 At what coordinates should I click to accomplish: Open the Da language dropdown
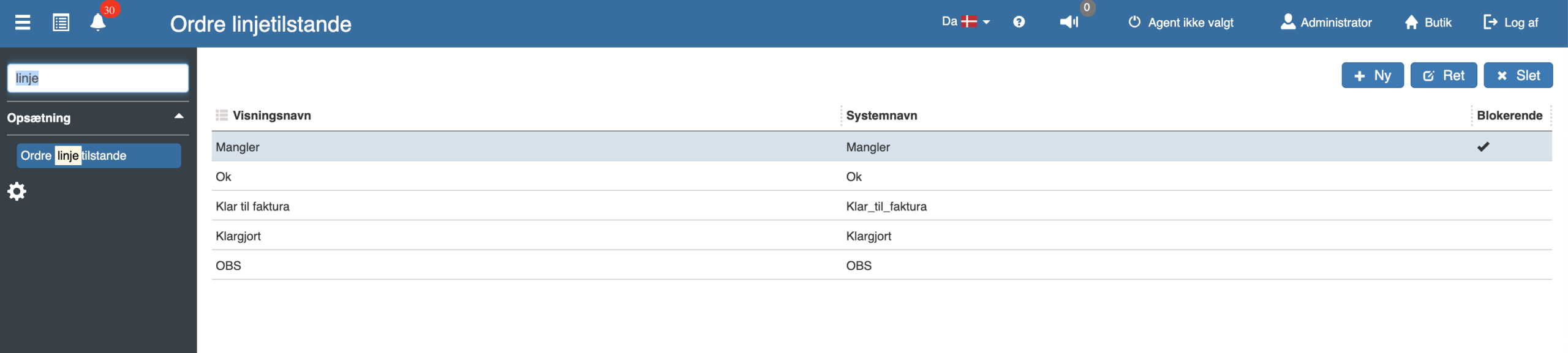[966, 22]
